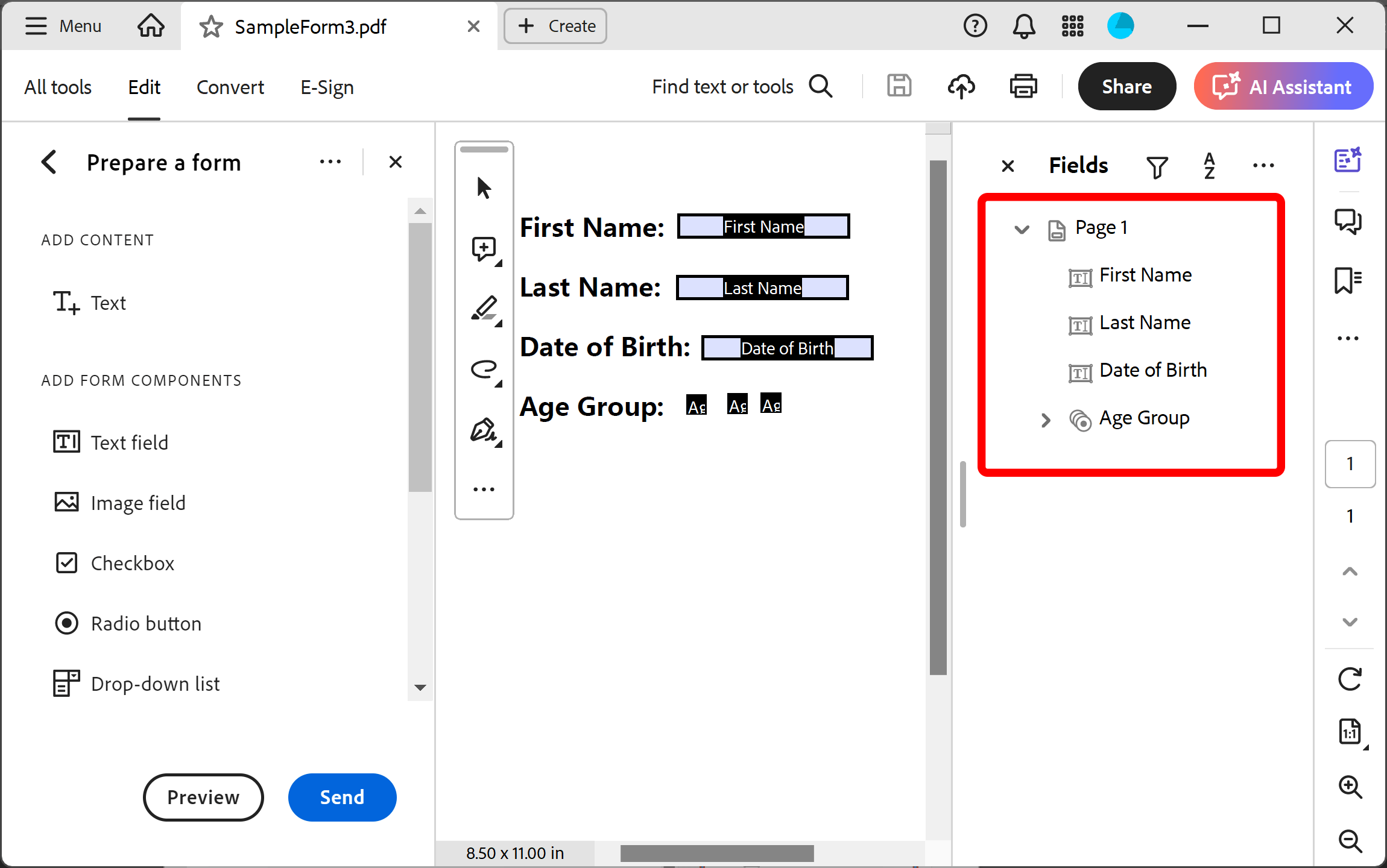Viewport: 1387px width, 868px height.
Task: Open the Fill & Sign pen tool
Action: 483,430
